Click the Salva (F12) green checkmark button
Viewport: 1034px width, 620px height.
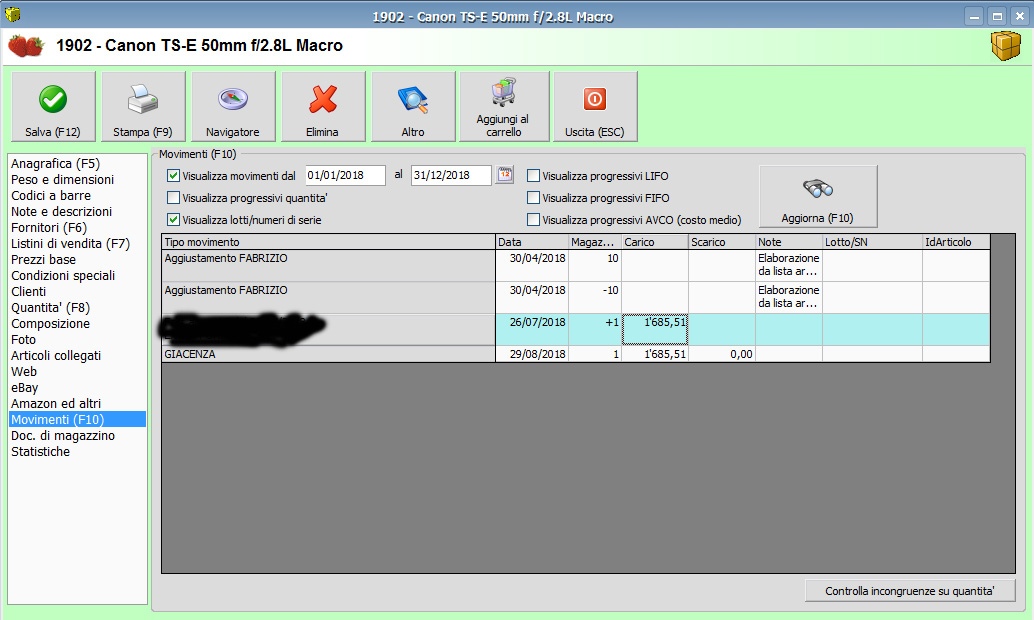[x=53, y=106]
